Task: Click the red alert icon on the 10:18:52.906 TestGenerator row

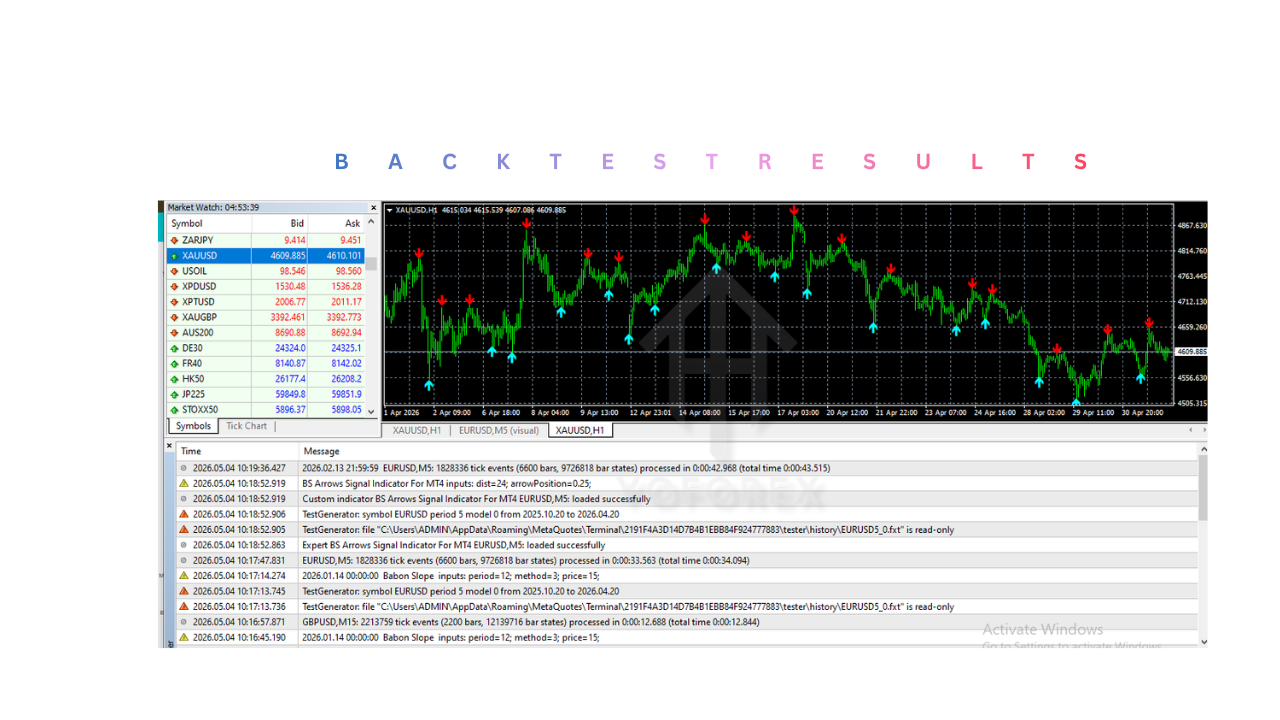Action: point(183,514)
